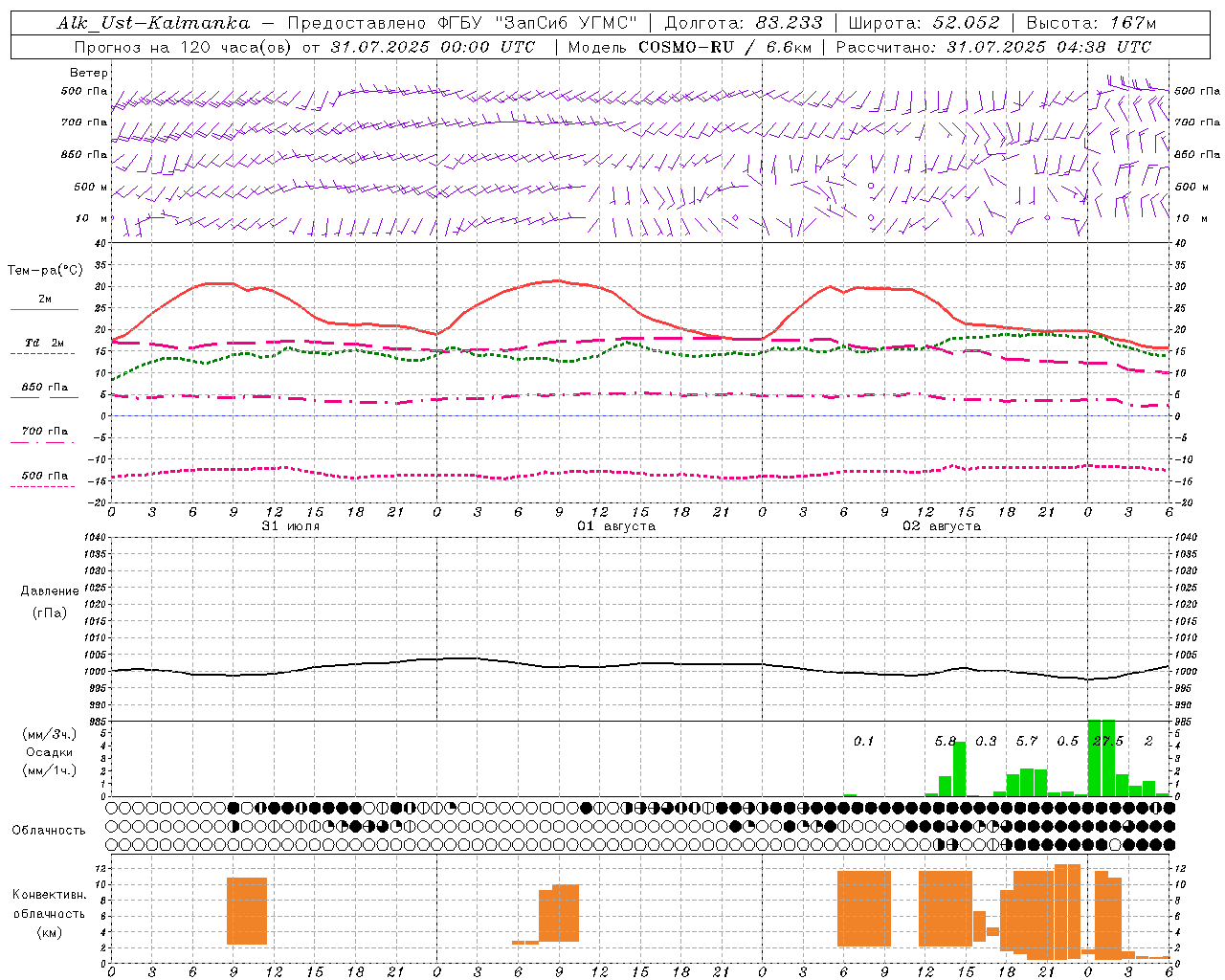Viewport: 1225px width, 980px height.
Task: Select the date label "31 июля"
Action: (x=291, y=526)
